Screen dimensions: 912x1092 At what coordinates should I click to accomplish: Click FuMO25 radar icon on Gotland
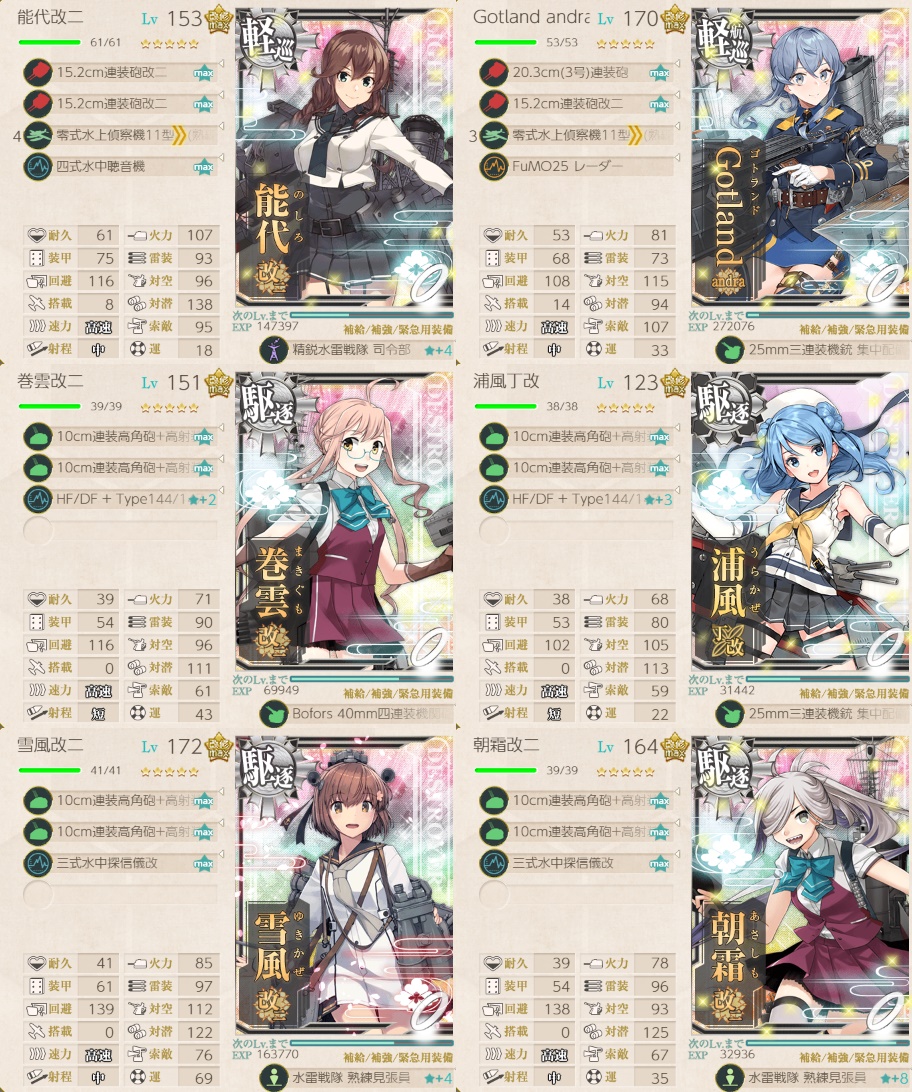coord(494,166)
